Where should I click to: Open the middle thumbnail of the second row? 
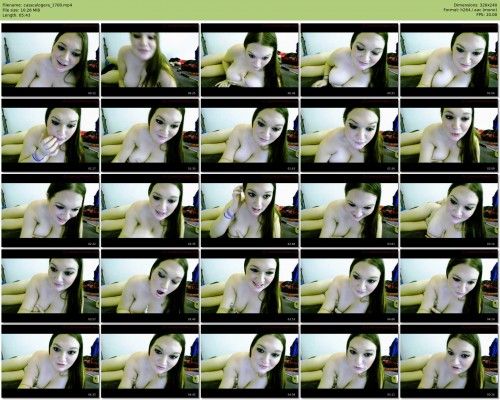(x=250, y=135)
